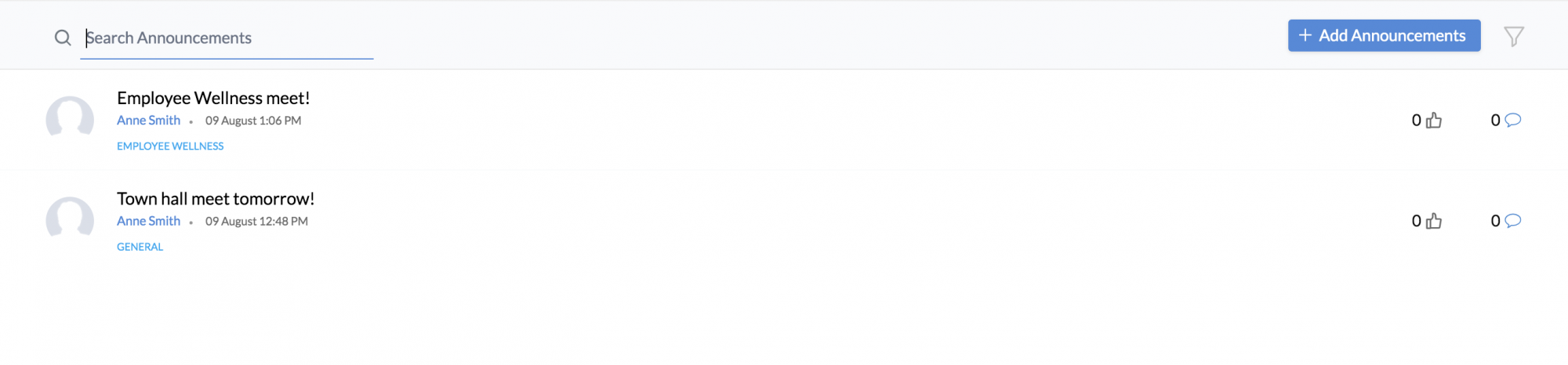Open the filter funnel icon
The width and height of the screenshot is (1568, 365).
tap(1514, 37)
